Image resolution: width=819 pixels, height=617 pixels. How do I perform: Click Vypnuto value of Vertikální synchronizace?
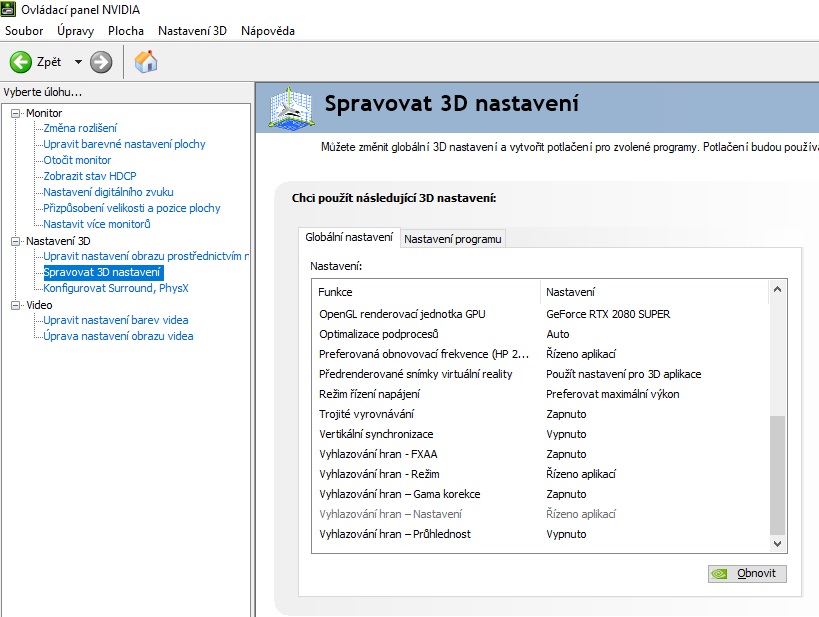click(566, 434)
